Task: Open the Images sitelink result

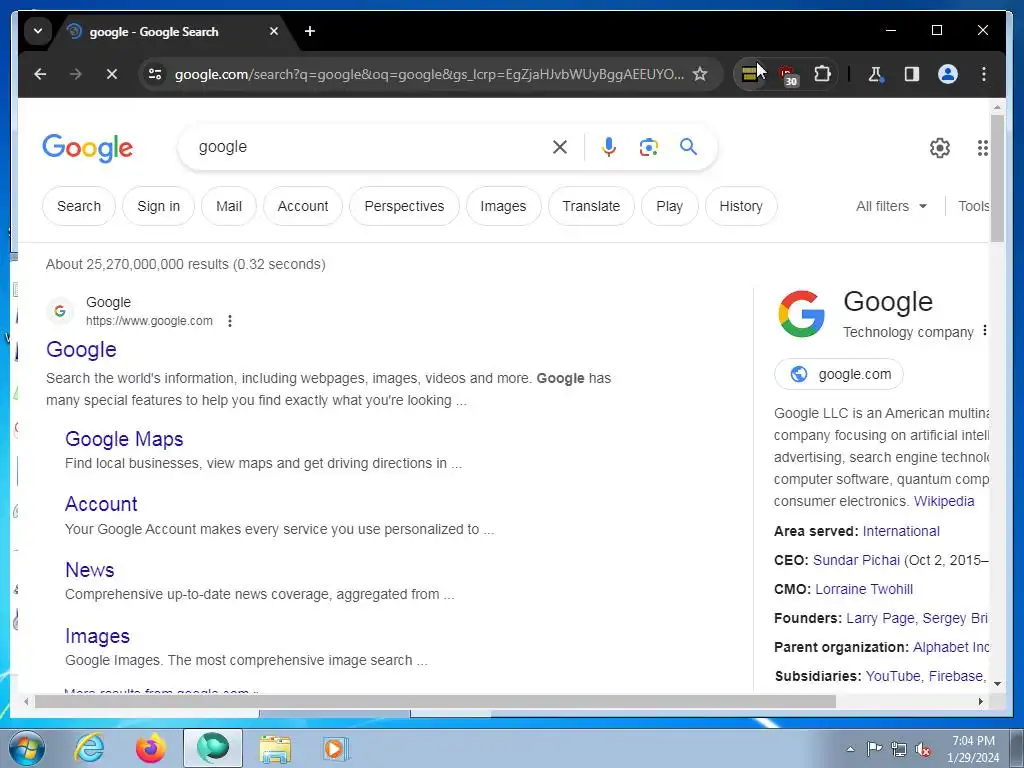Action: (x=97, y=636)
